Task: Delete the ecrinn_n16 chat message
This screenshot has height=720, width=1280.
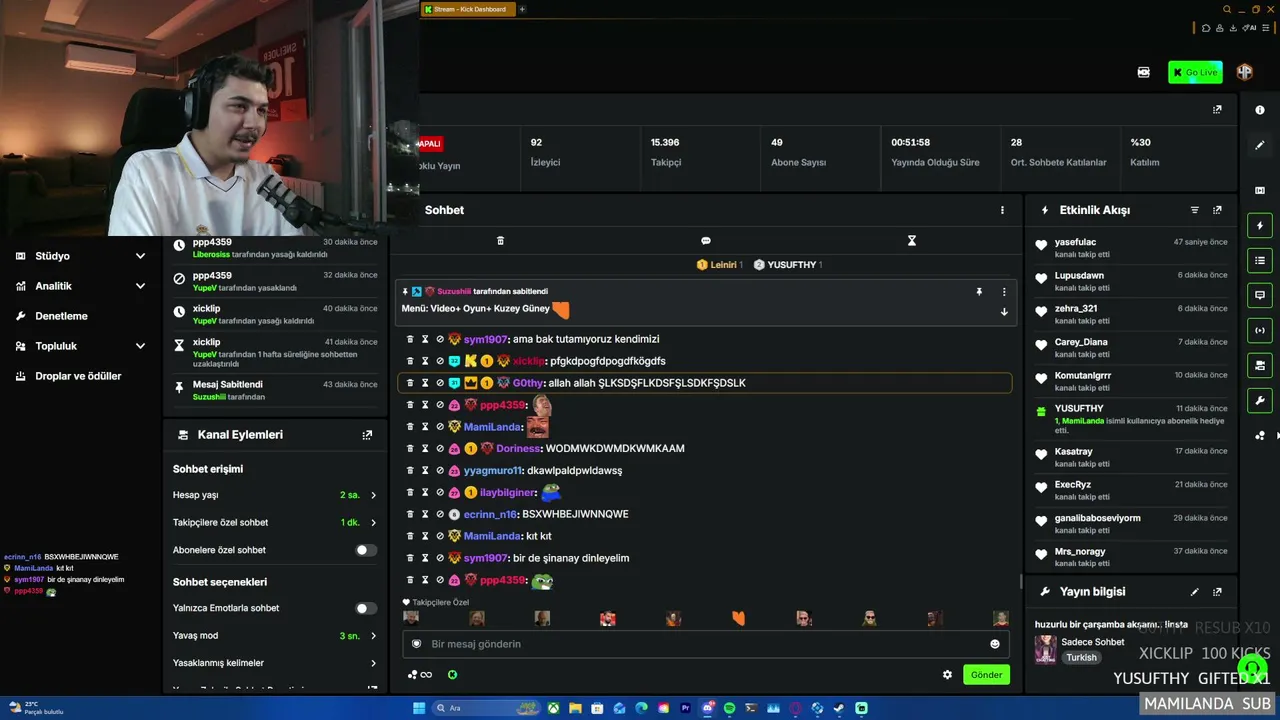Action: [x=410, y=514]
